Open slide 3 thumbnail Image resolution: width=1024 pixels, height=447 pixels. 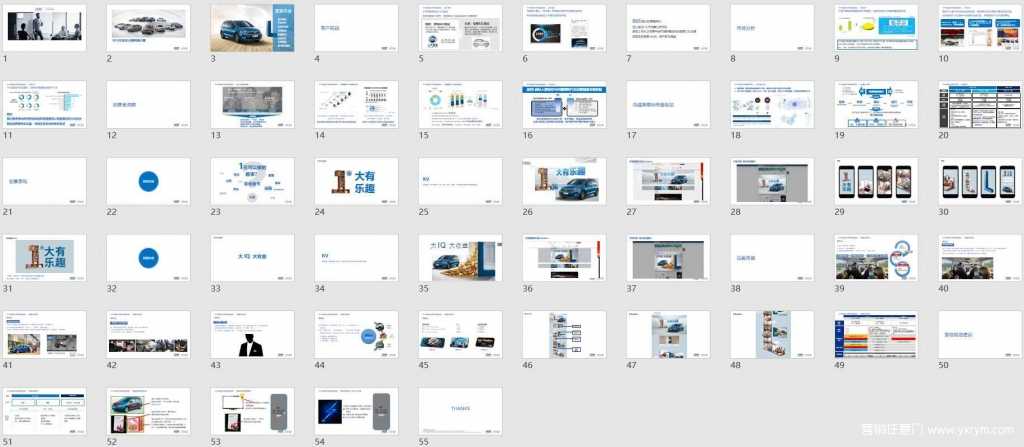tap(252, 28)
